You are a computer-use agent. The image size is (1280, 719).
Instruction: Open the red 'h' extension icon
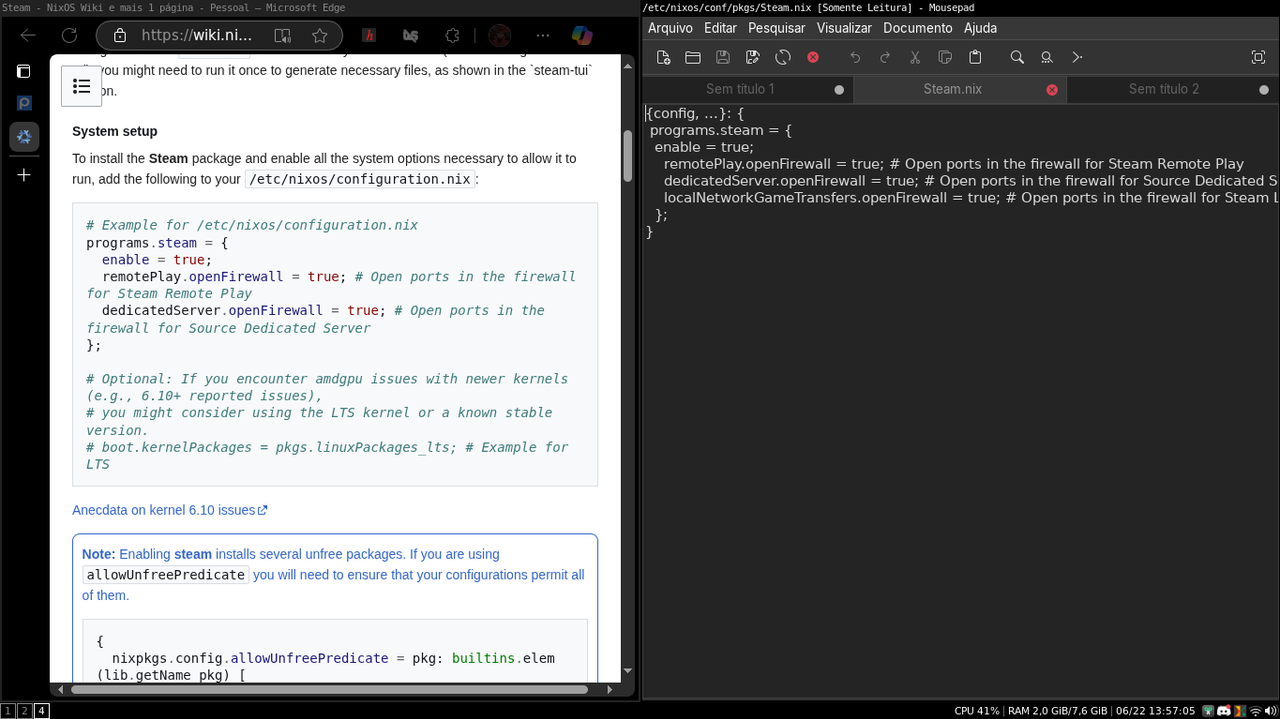(369, 35)
